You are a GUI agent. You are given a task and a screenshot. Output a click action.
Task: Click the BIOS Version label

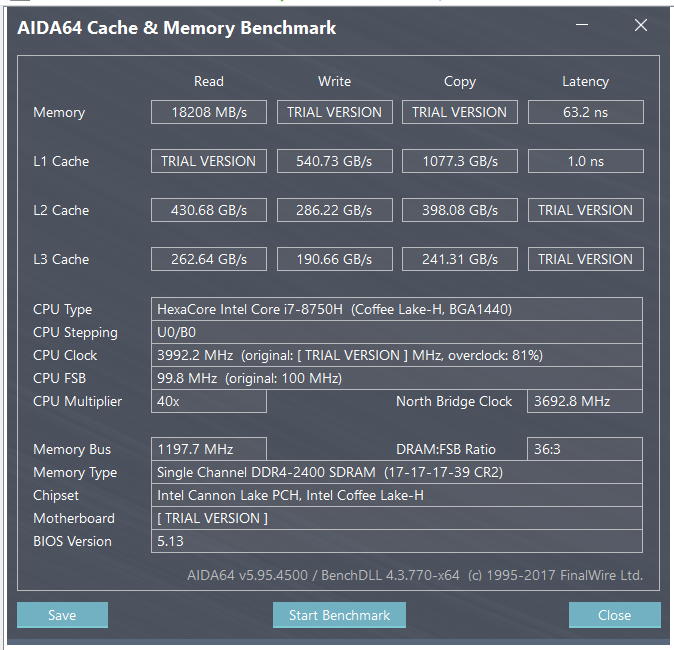click(72, 541)
